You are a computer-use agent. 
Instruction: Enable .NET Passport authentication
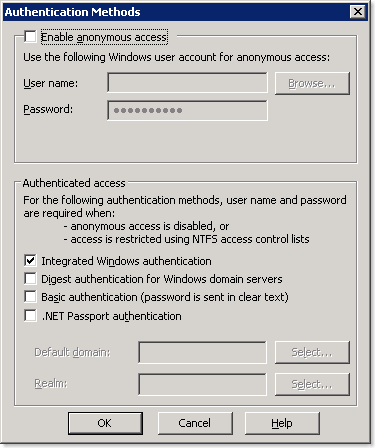click(30, 315)
